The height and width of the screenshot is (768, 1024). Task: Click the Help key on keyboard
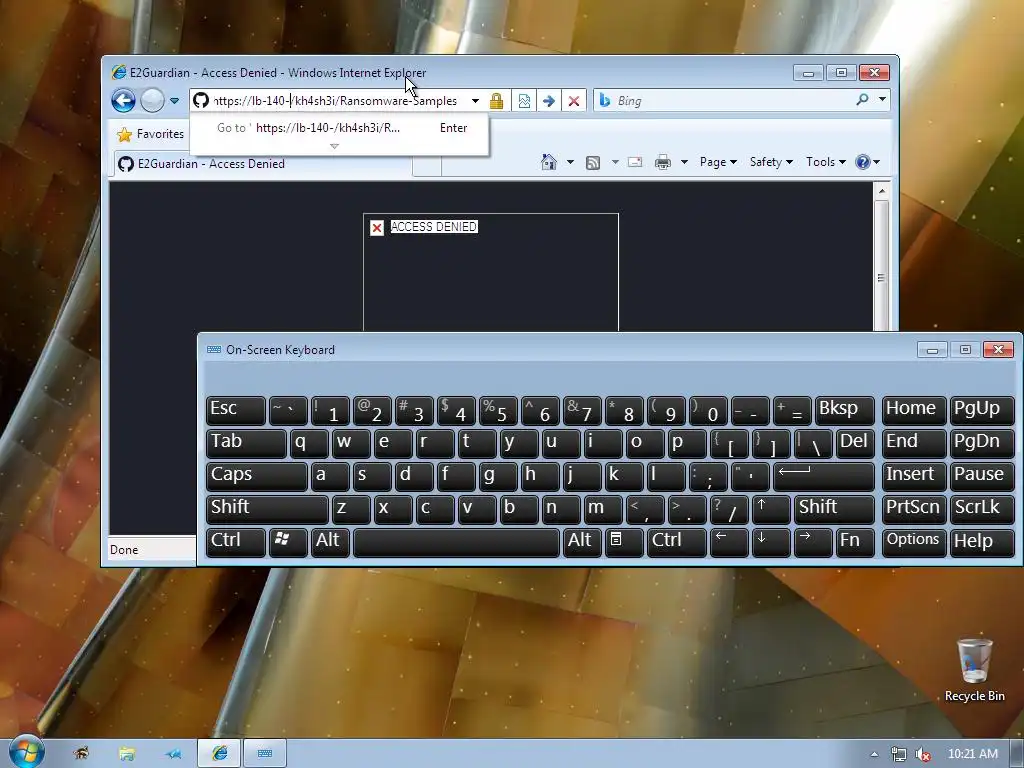point(982,543)
